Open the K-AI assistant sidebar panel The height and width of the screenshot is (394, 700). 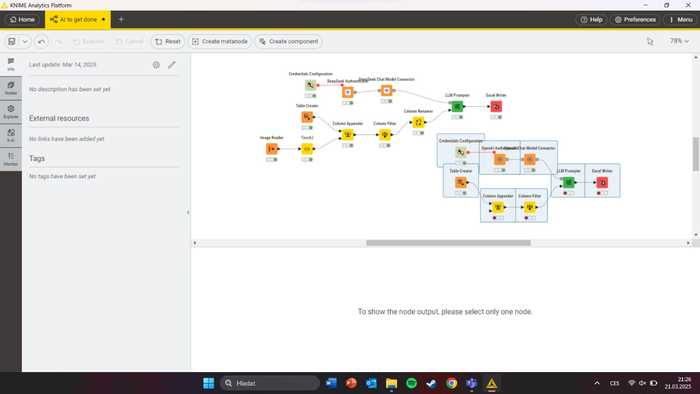(x=11, y=135)
